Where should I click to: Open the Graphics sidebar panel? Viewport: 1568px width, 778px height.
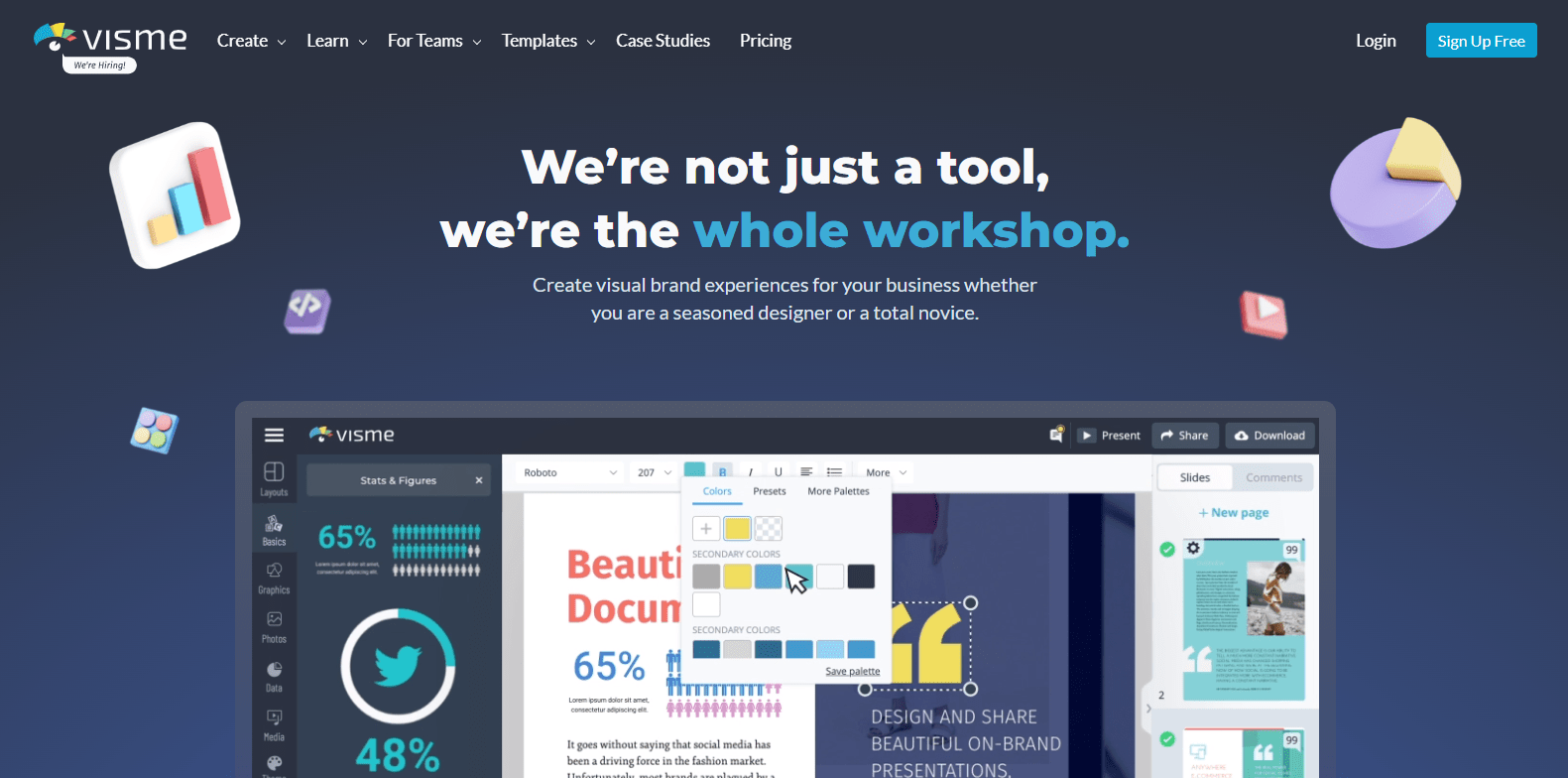pyautogui.click(x=274, y=578)
